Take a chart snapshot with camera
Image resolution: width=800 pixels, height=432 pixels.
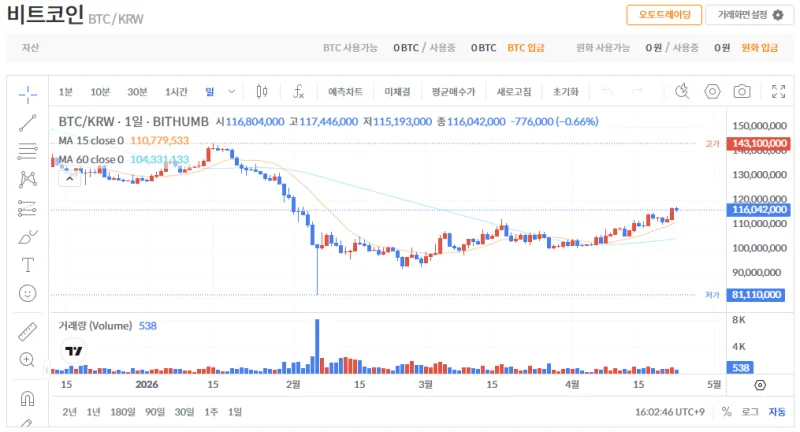[742, 92]
